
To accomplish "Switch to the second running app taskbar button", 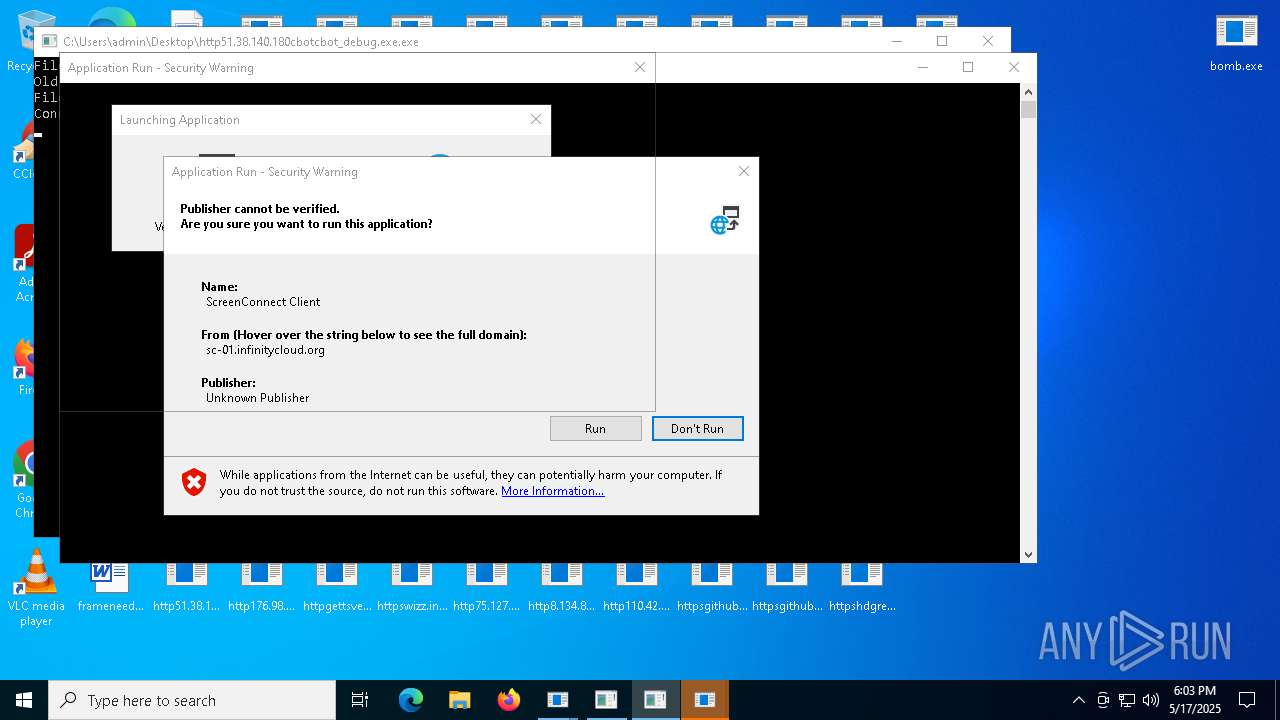I will point(606,700).
